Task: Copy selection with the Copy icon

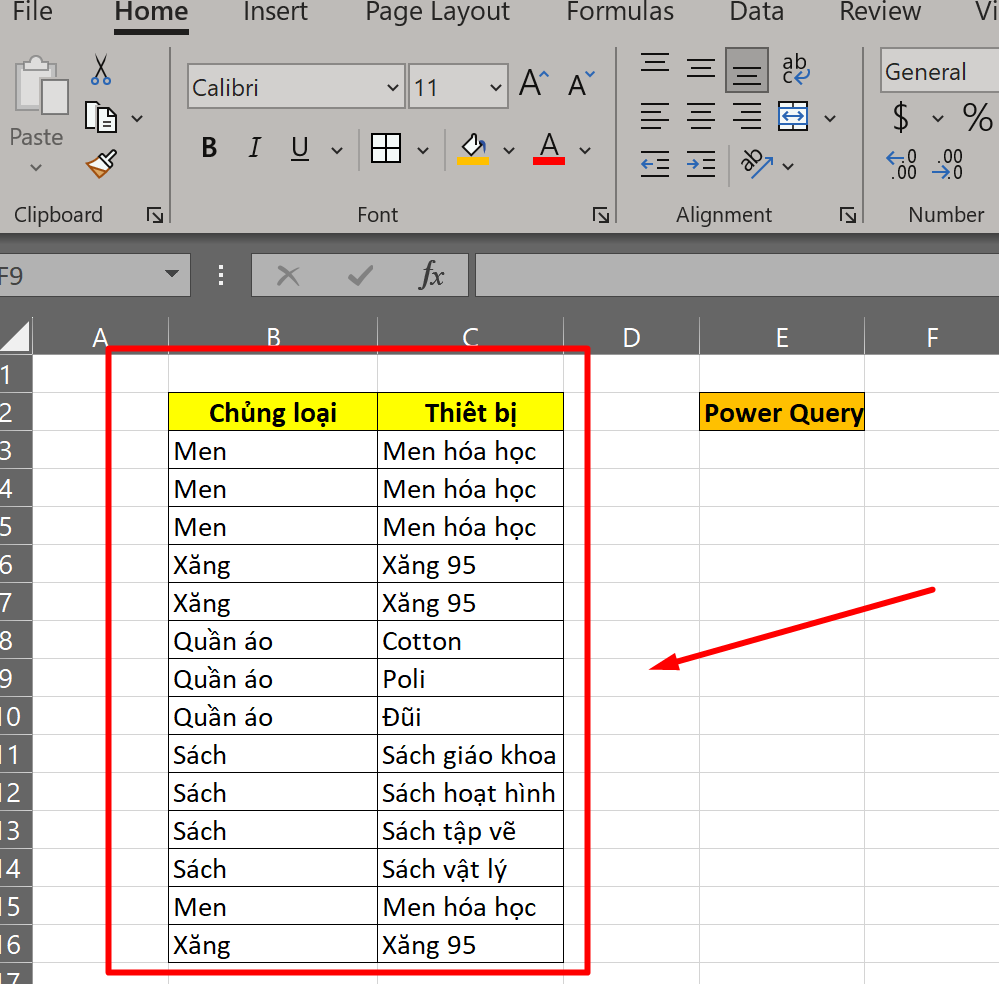Action: [x=101, y=116]
